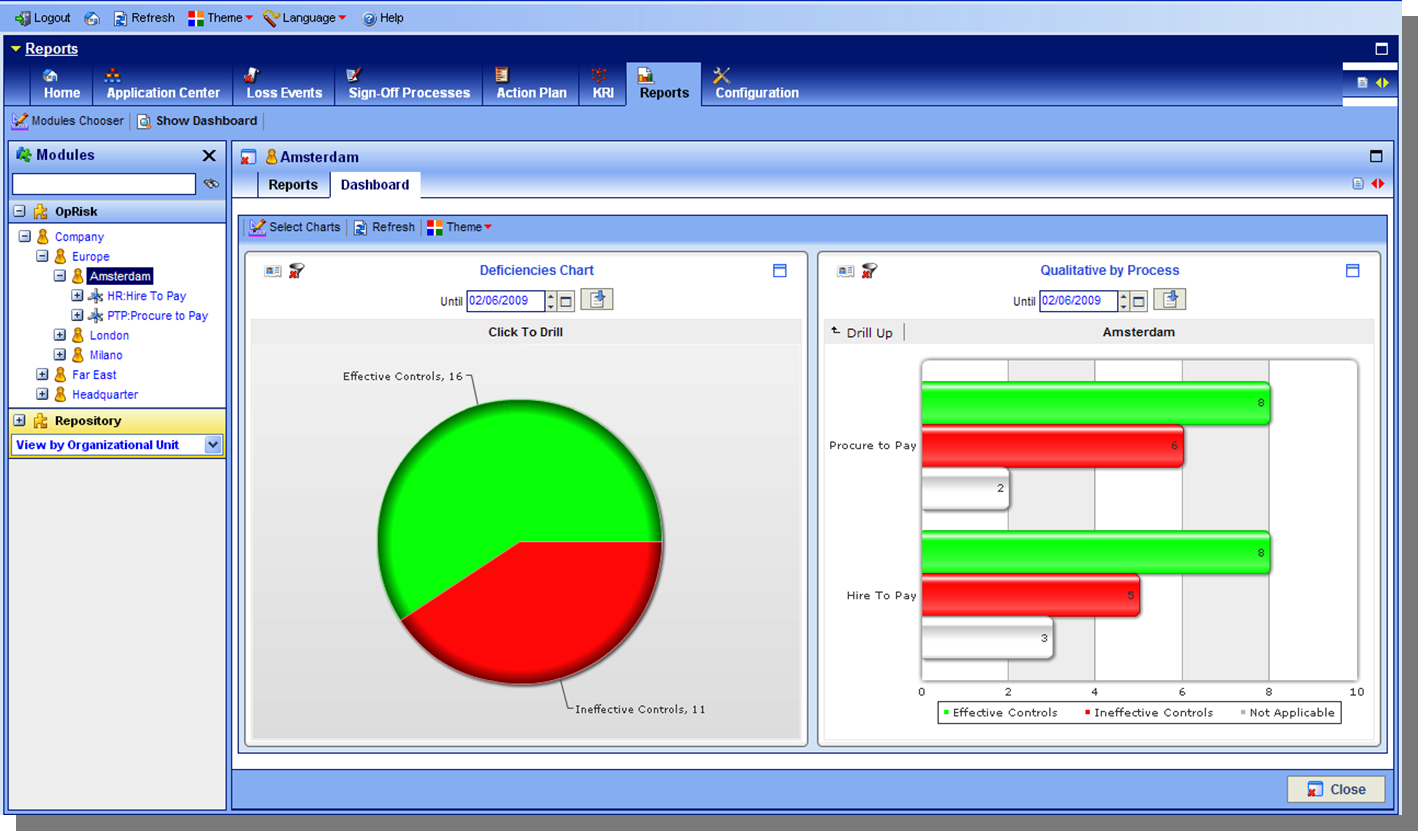This screenshot has width=1418, height=831.
Task: Select Amsterdam in the module tree
Action: coord(120,276)
